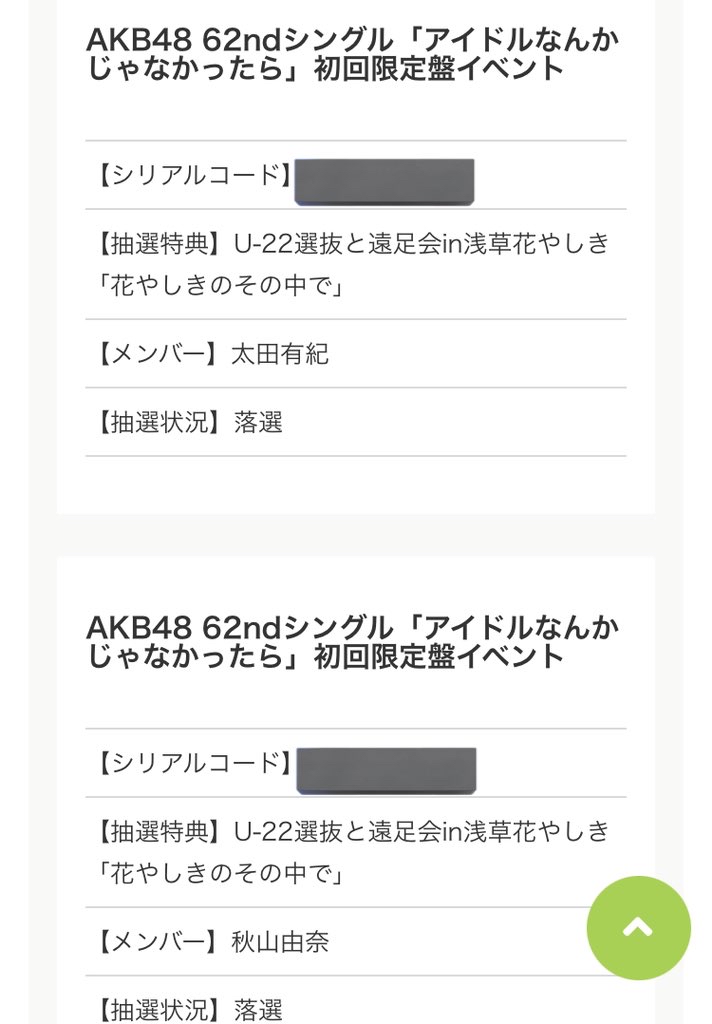Tap 「花やしきのその中で」 in second card
This screenshot has height=1024, width=712.
pos(219,873)
